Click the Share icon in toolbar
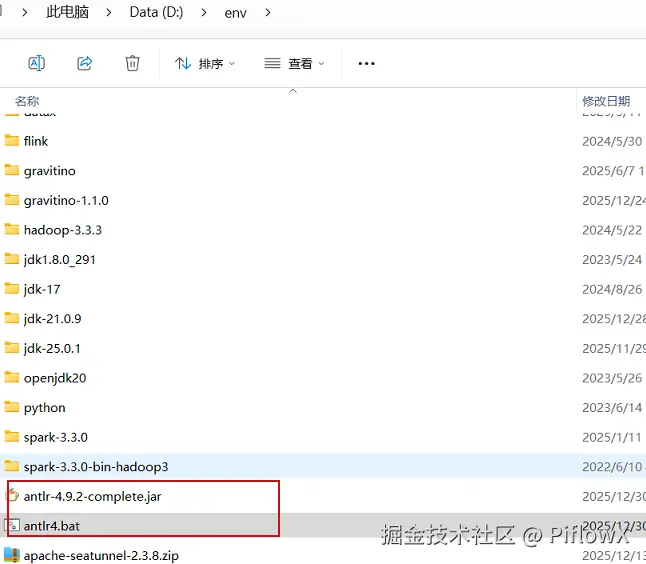Image resolution: width=646 pixels, height=564 pixels. tap(84, 63)
